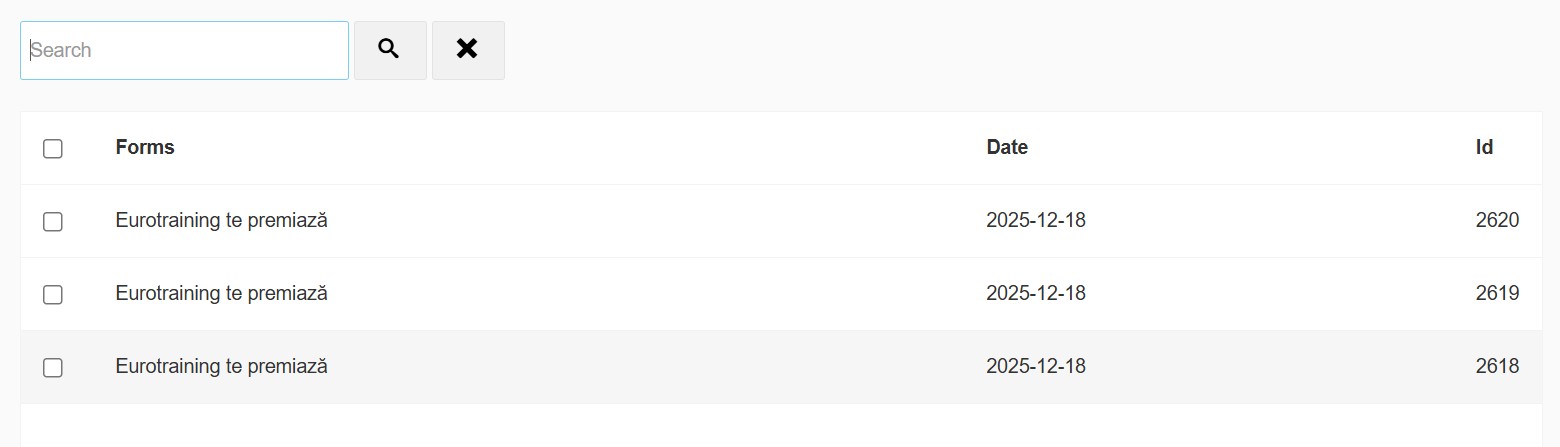Check the box for entry 2620
This screenshot has height=447, width=1560.
53,222
